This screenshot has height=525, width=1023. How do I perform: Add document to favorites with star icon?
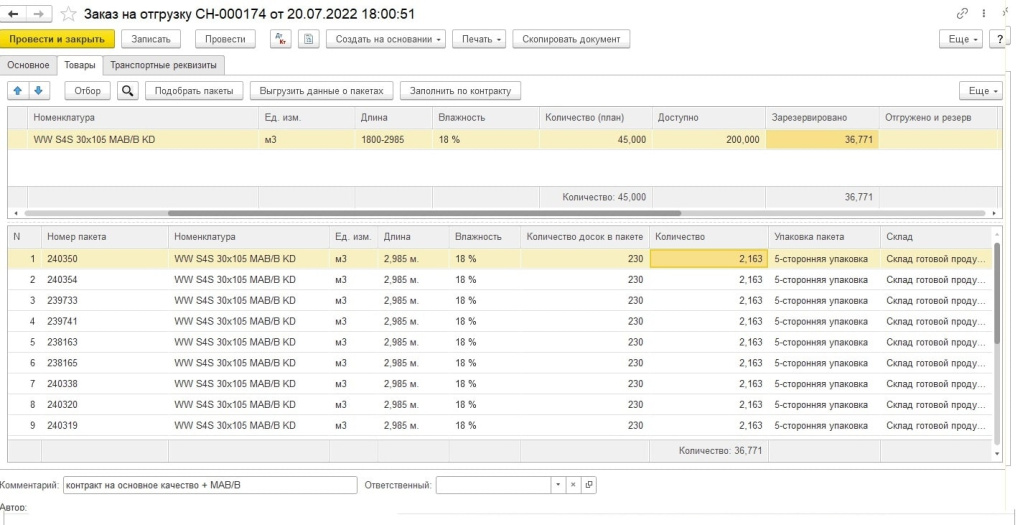coord(68,14)
